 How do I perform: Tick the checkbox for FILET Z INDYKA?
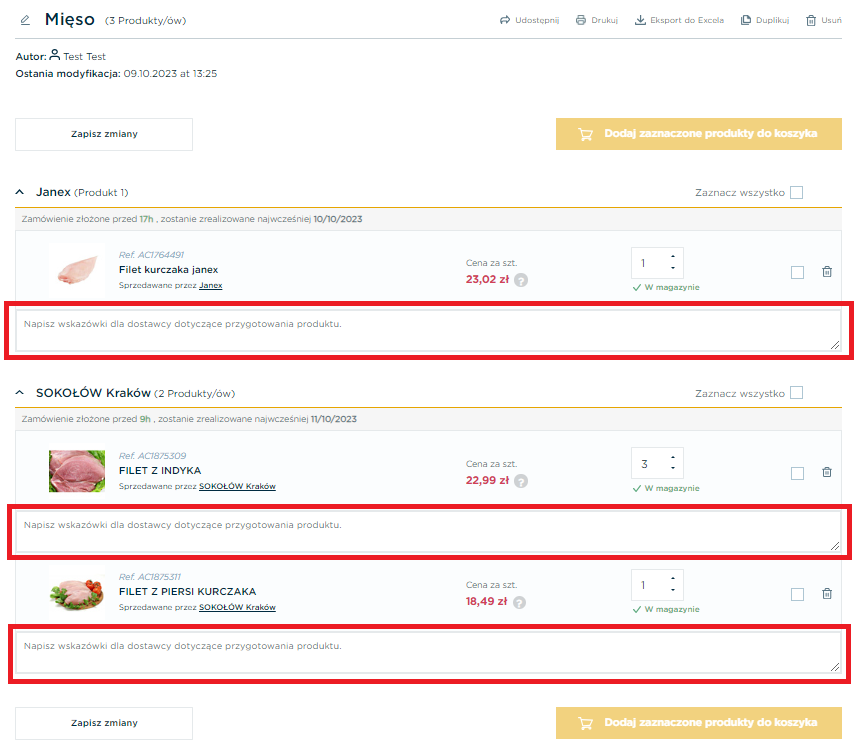pyautogui.click(x=797, y=473)
